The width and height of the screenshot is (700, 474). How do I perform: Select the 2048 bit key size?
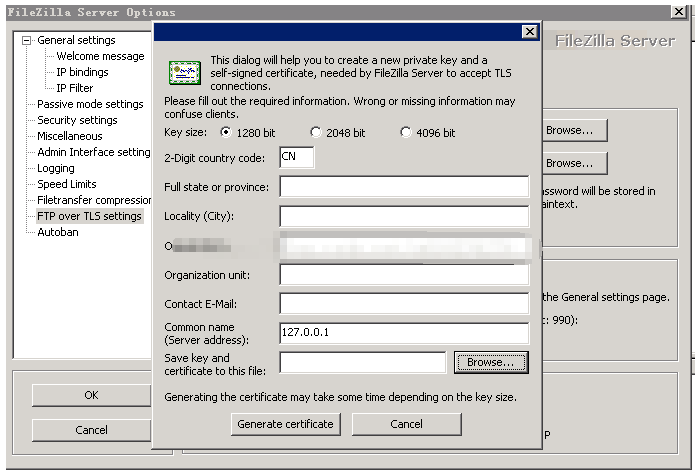tap(316, 132)
